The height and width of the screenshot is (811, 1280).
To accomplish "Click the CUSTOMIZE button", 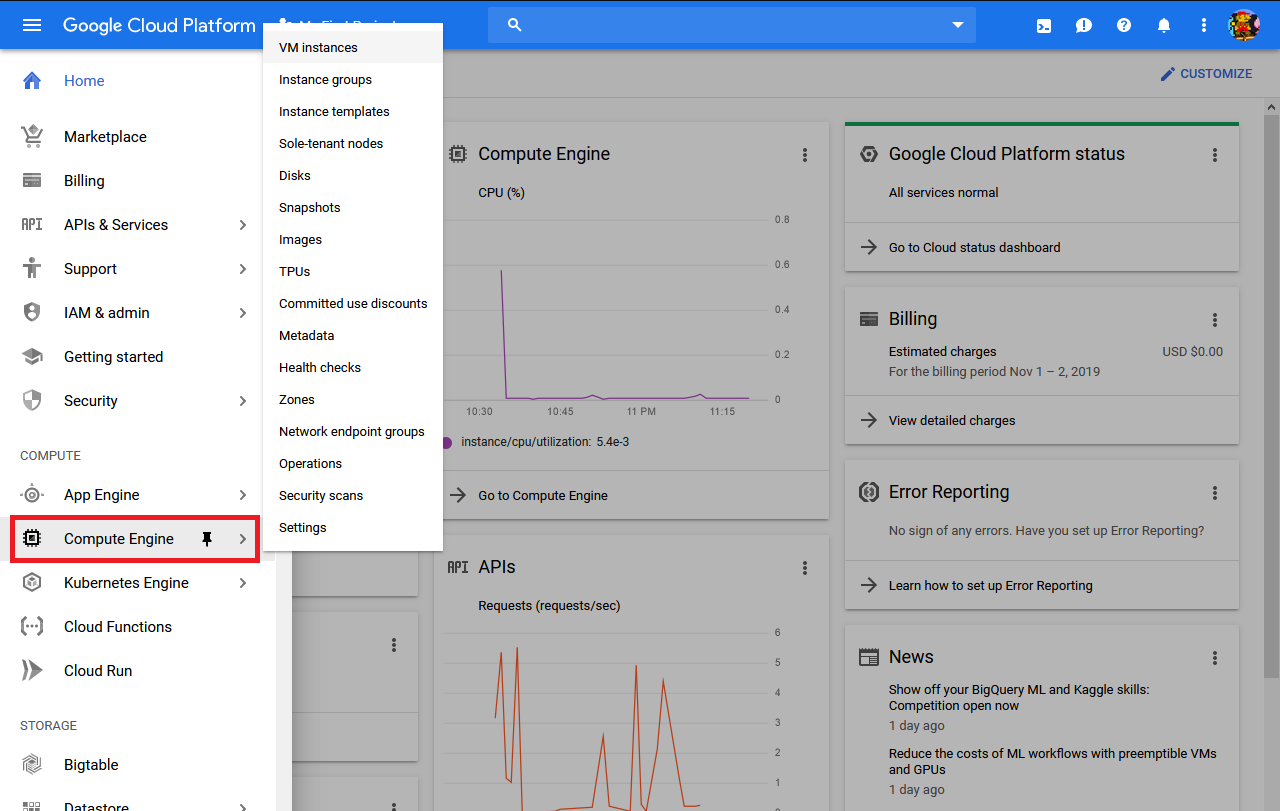I will [1206, 74].
